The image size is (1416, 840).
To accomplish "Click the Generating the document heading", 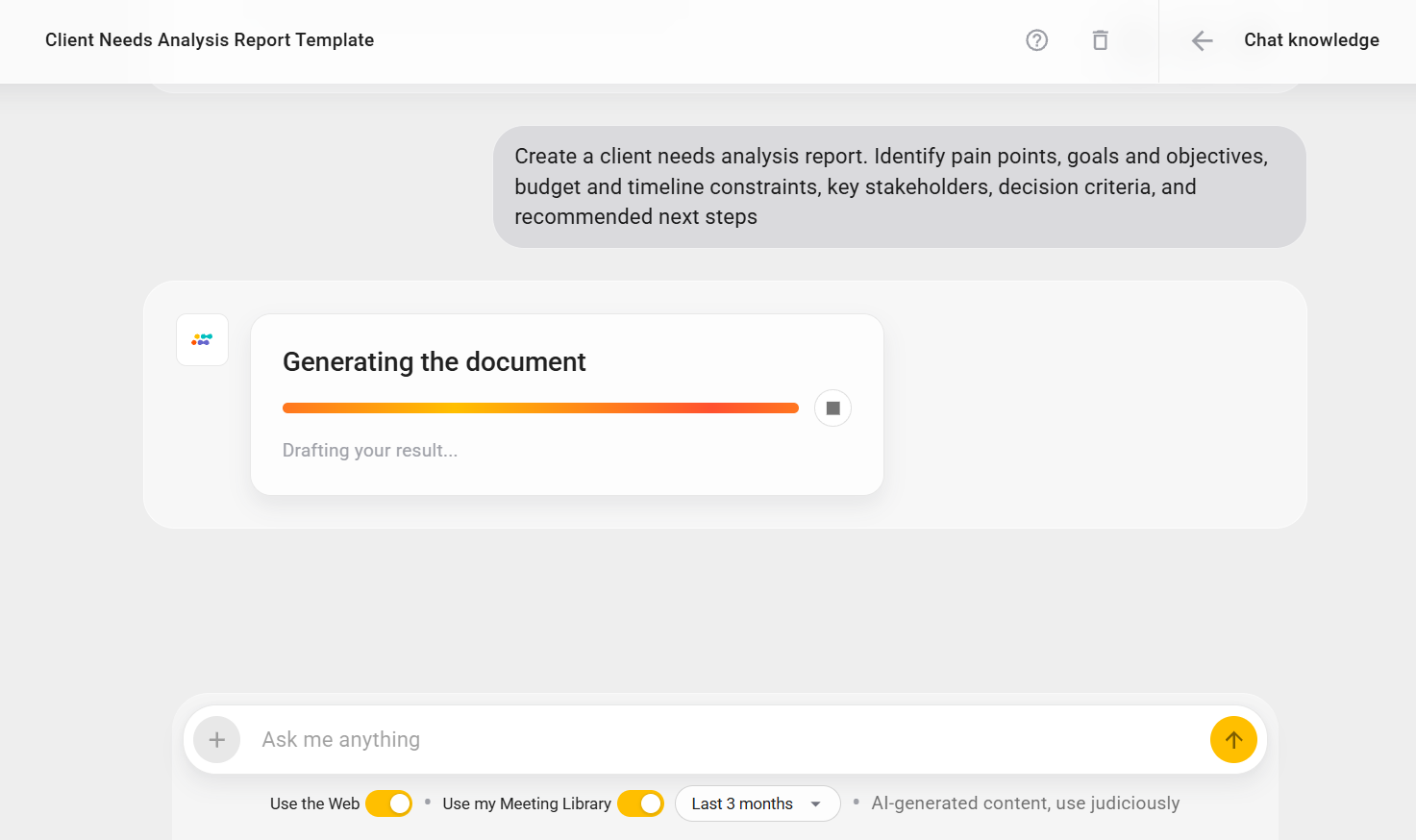I will point(434,362).
